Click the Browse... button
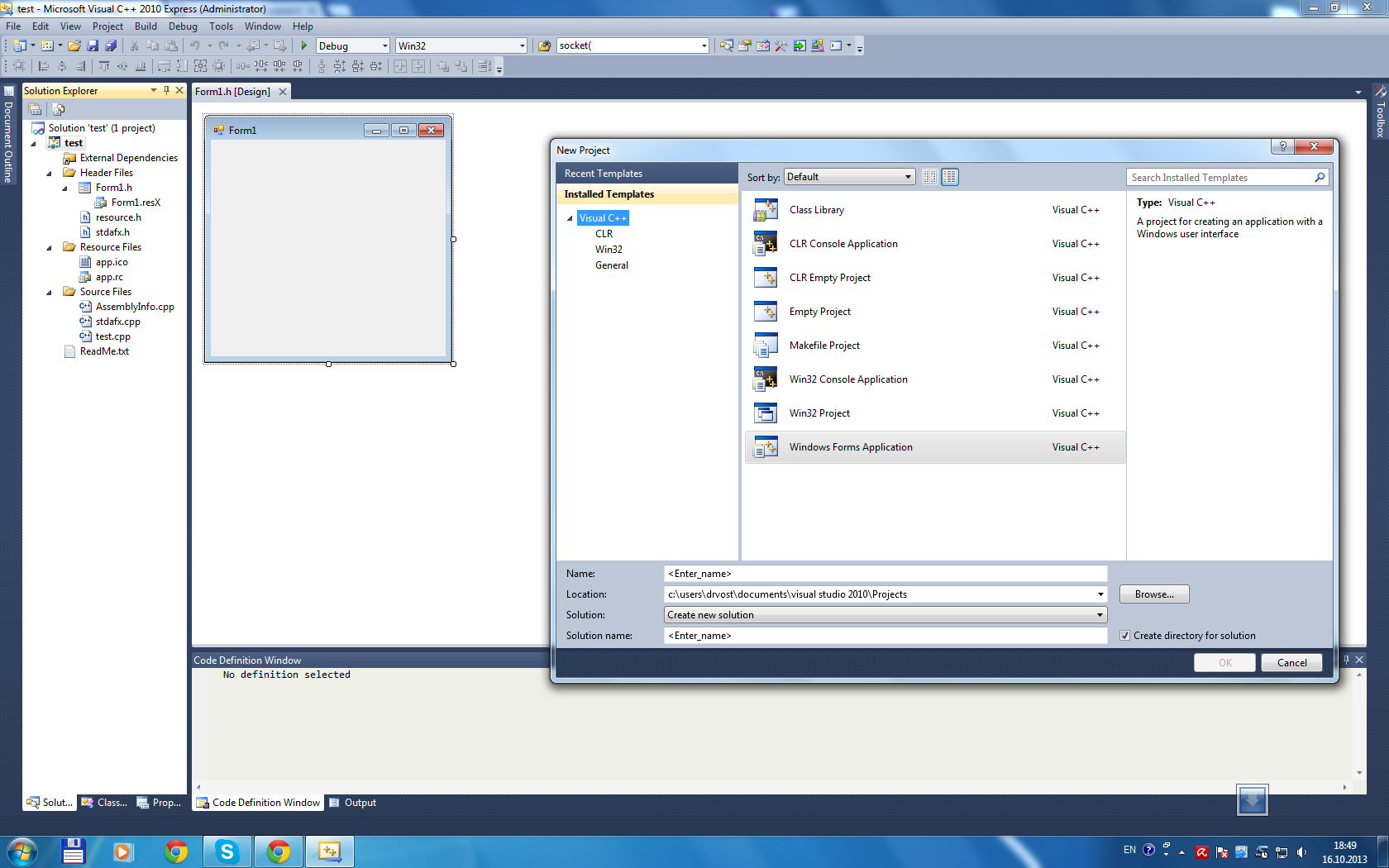Image resolution: width=1389 pixels, height=868 pixels. click(x=1153, y=594)
